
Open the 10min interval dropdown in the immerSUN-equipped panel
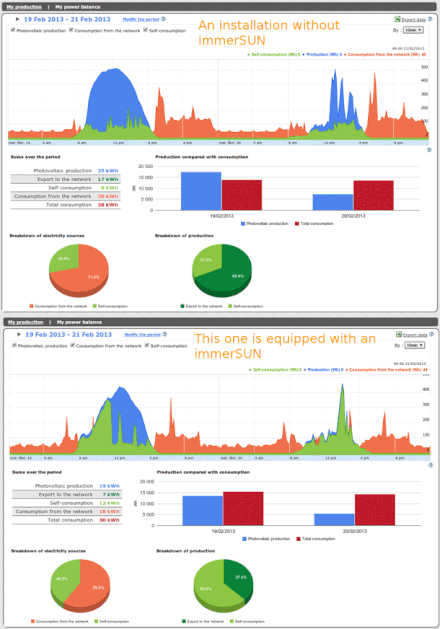click(x=415, y=345)
